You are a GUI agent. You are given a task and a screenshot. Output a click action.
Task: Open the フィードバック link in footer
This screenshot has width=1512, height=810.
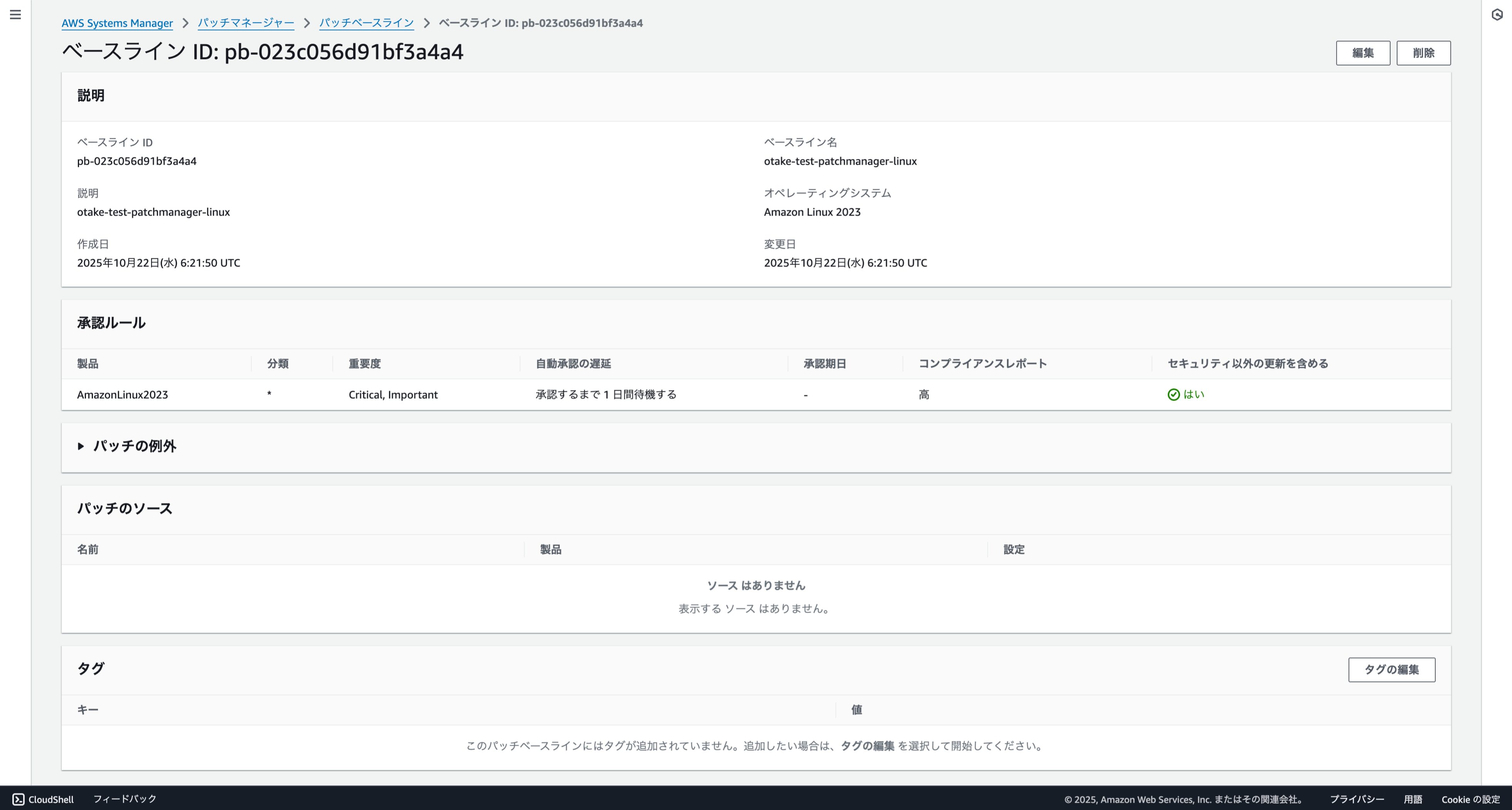tap(124, 799)
